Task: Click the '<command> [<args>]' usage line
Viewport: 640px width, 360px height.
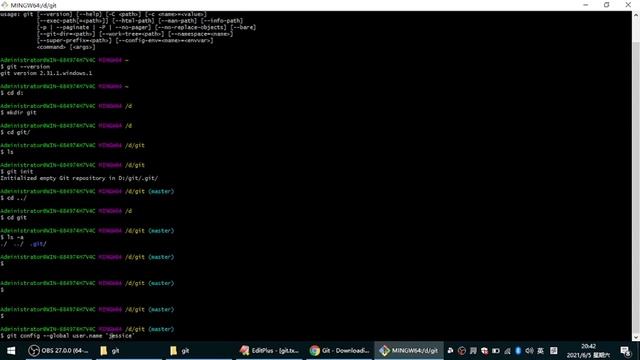Action: pos(66,47)
